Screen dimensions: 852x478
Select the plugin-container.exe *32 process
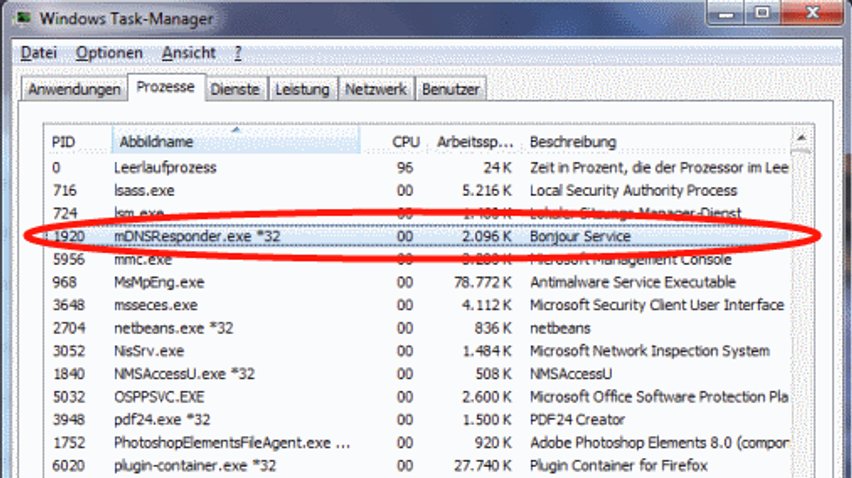point(418,466)
